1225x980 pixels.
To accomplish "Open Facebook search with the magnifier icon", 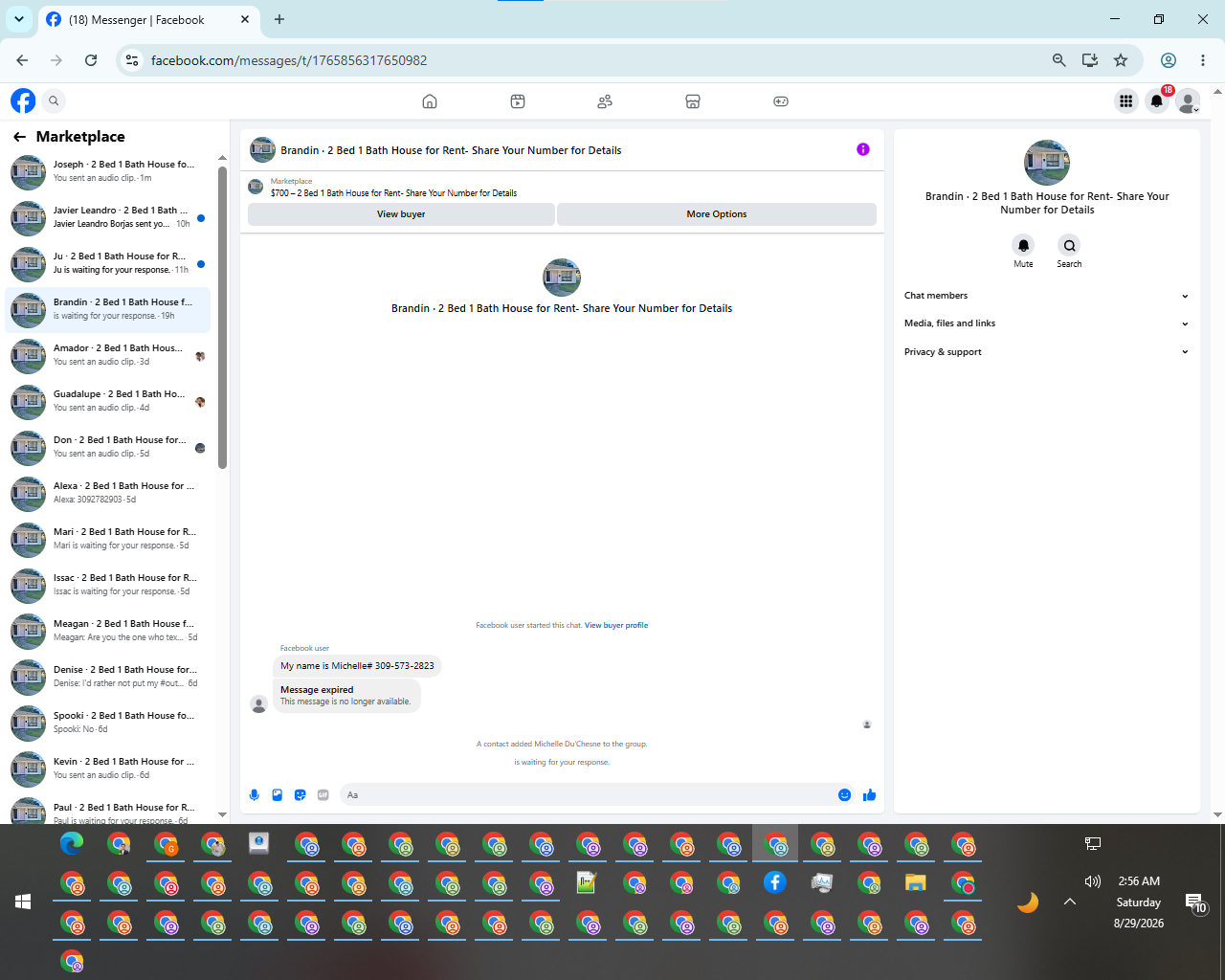I will [x=55, y=100].
